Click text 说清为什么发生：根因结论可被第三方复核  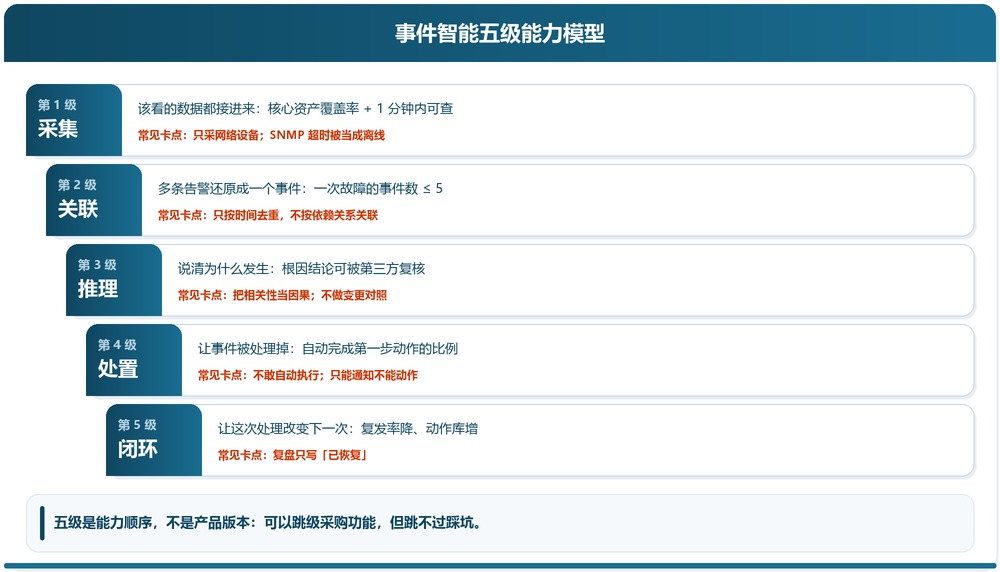(x=301, y=268)
